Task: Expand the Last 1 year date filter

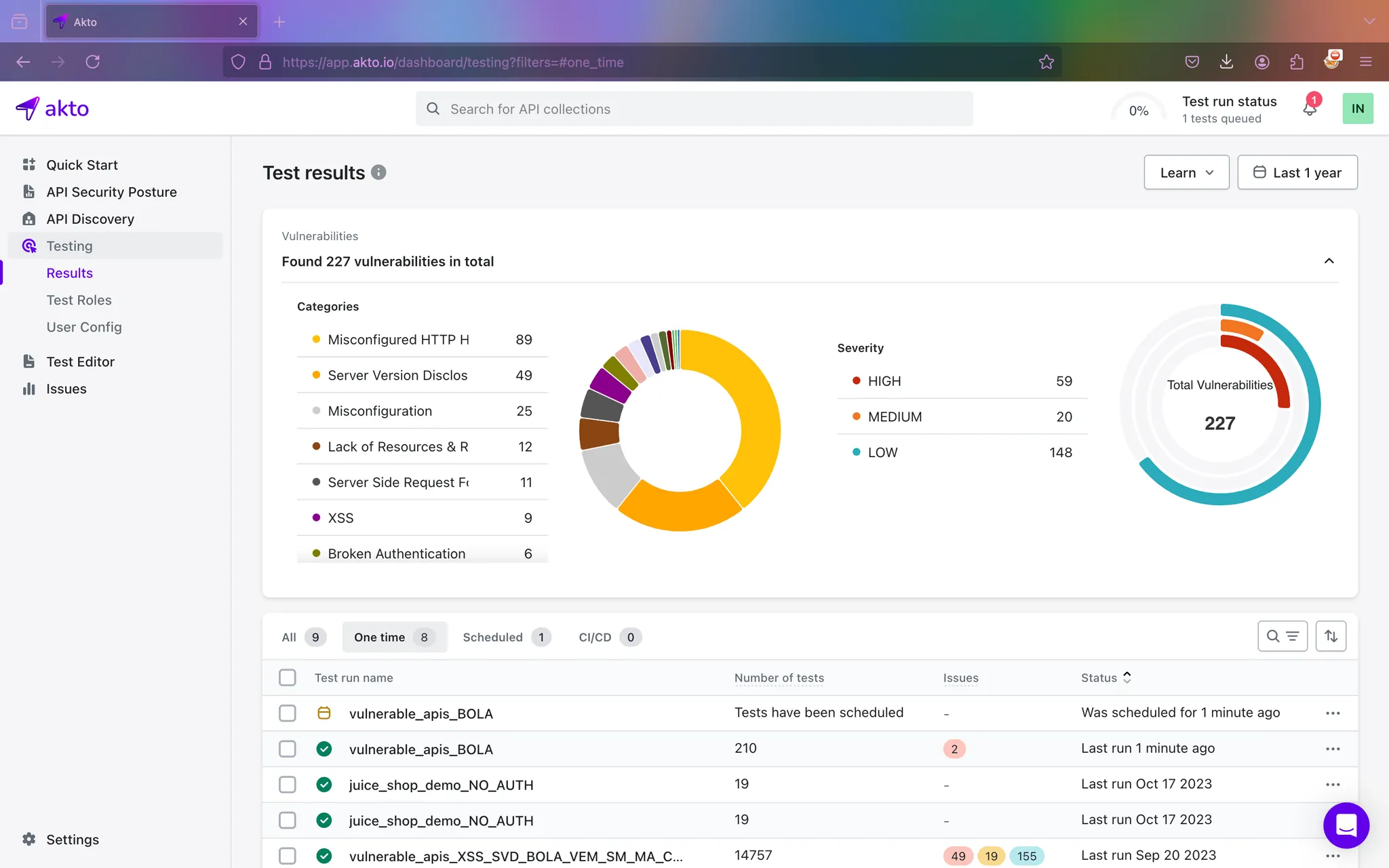Action: point(1296,172)
